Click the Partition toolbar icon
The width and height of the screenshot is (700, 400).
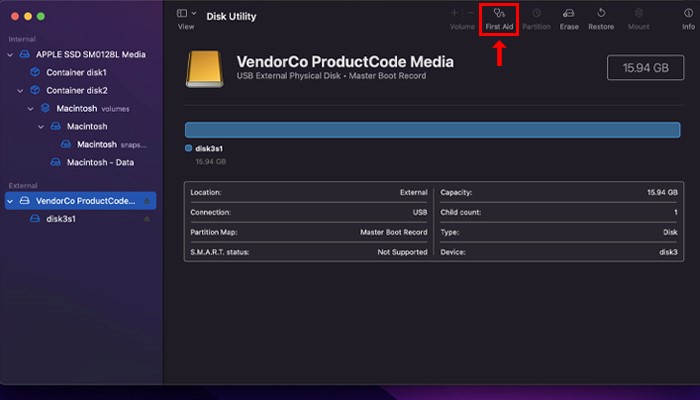click(536, 17)
